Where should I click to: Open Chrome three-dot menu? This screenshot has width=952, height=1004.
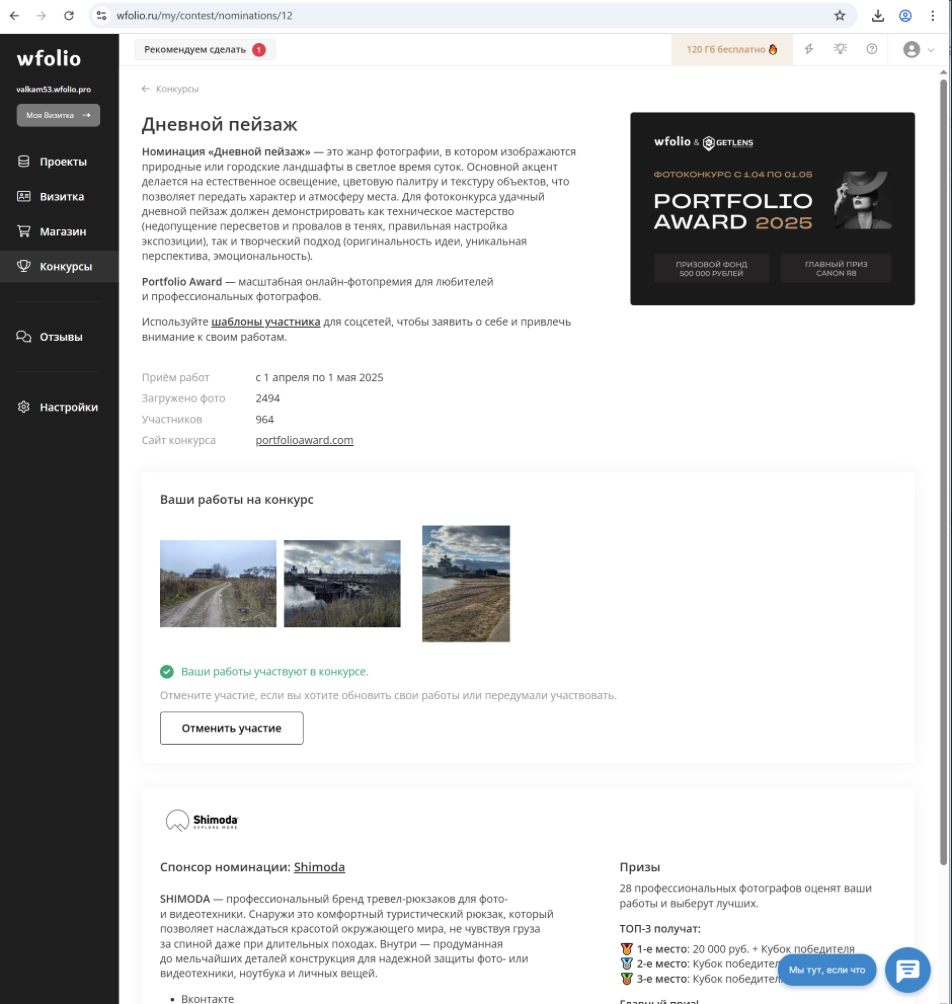pyautogui.click(x=933, y=15)
